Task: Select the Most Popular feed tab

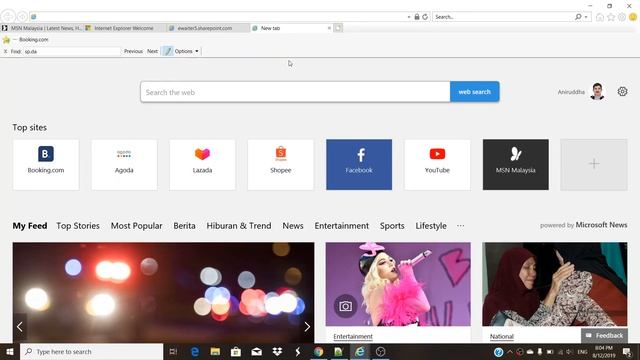Action: [136, 226]
